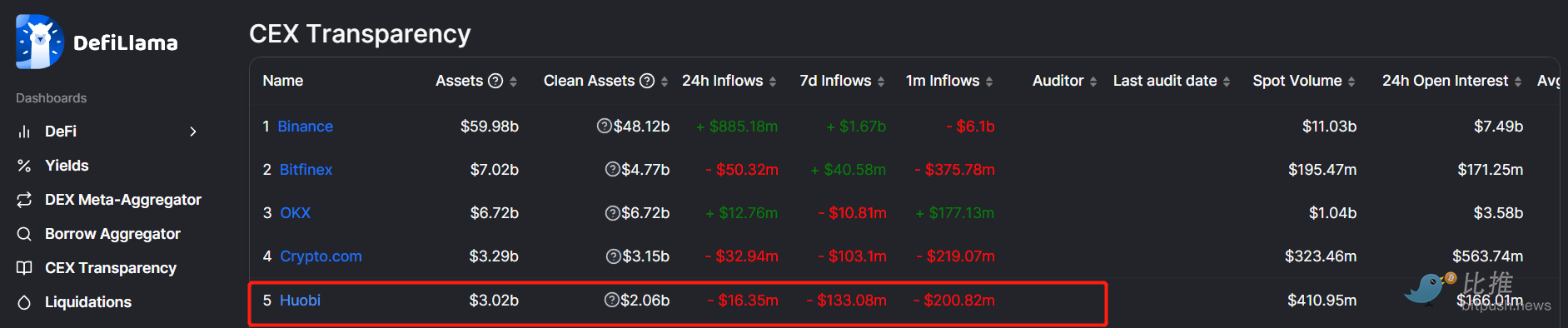
Task: Click the question icon by Bitfinex clean assets
Action: (612, 169)
